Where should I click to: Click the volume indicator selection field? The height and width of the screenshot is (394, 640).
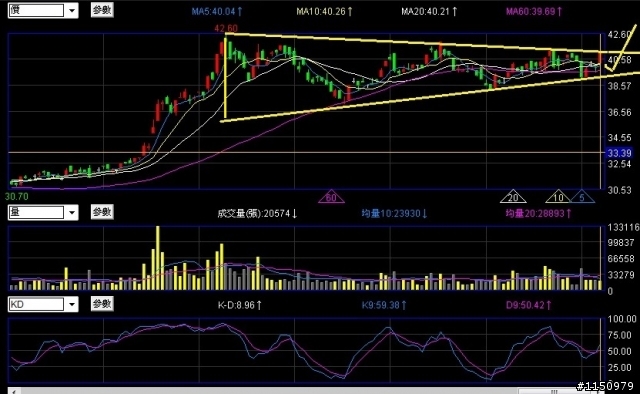36,212
